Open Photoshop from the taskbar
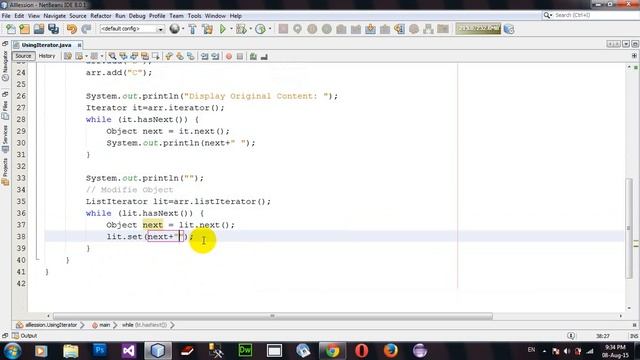The width and height of the screenshot is (640, 360). point(99,350)
